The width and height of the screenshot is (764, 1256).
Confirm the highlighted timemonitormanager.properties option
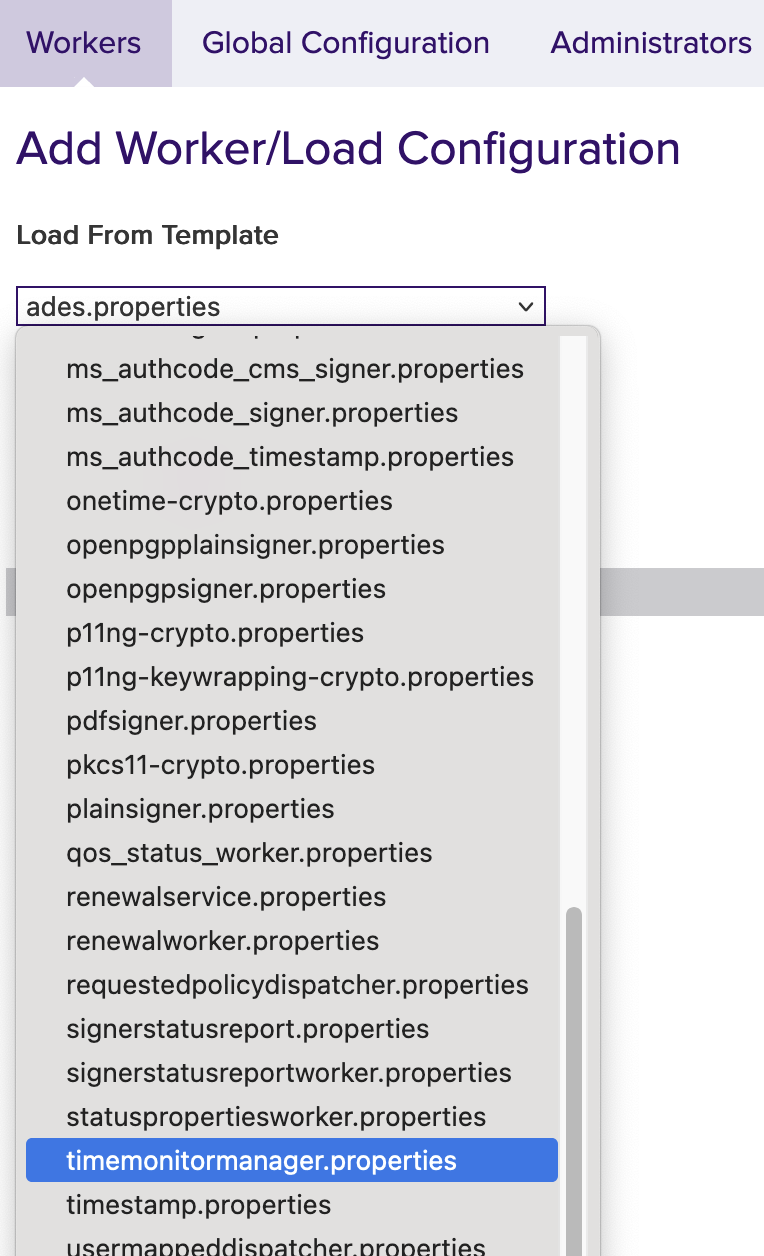click(x=262, y=1160)
